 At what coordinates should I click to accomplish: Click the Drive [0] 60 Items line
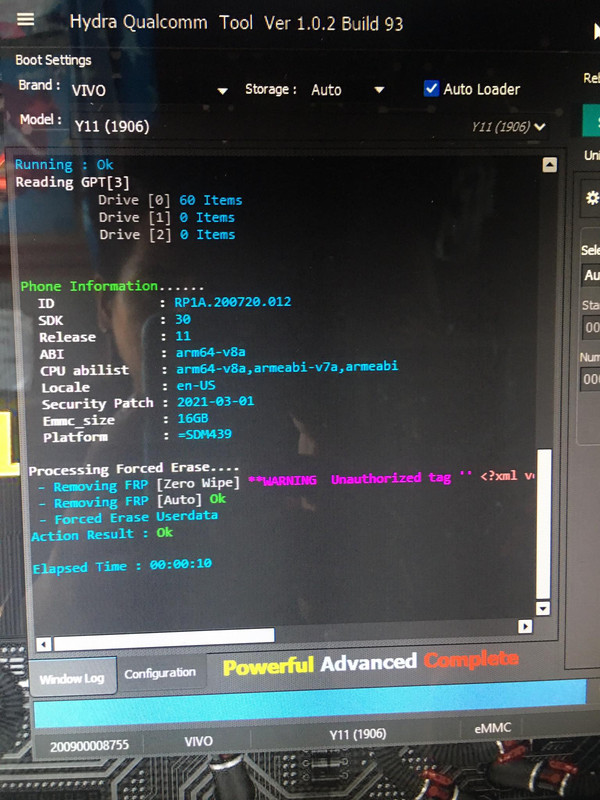(x=170, y=199)
